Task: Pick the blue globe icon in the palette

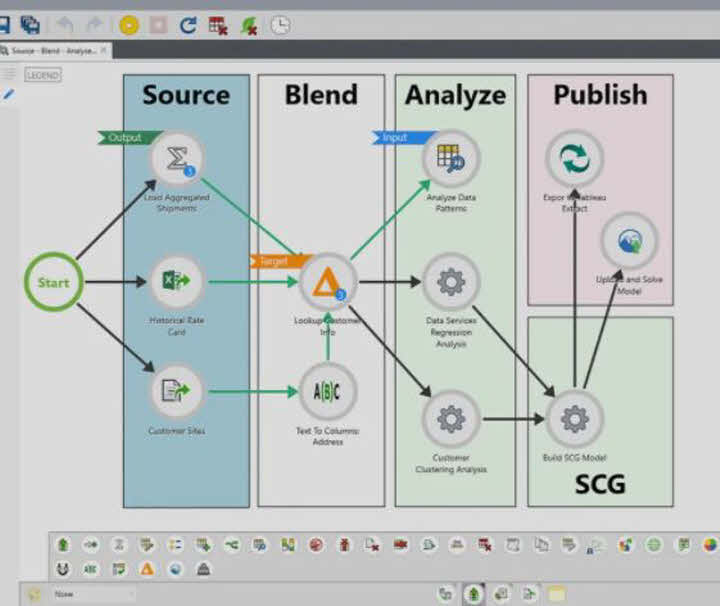Action: click(x=175, y=569)
